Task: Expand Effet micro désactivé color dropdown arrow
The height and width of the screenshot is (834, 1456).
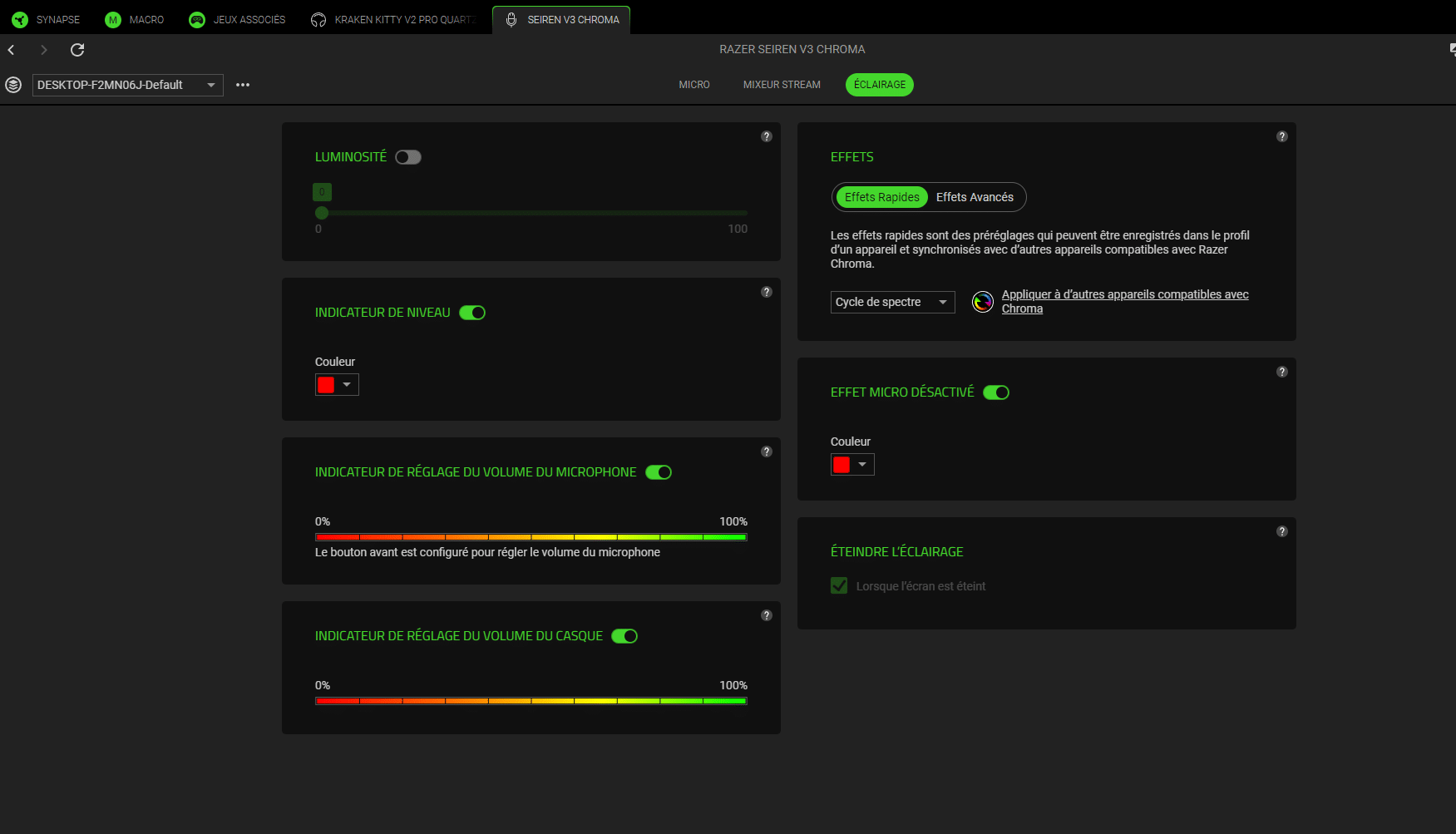Action: [862, 464]
